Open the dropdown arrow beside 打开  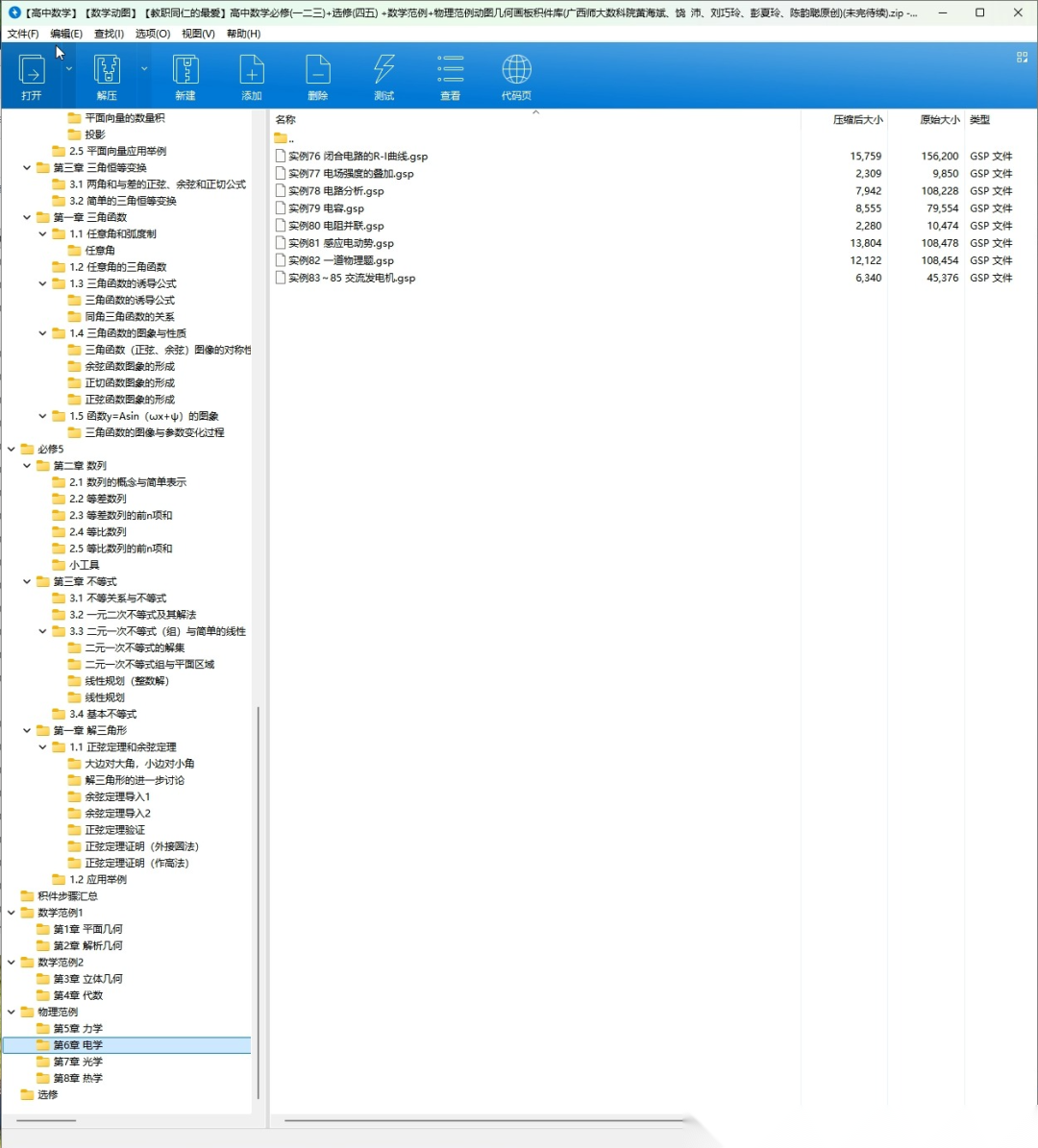69,69
